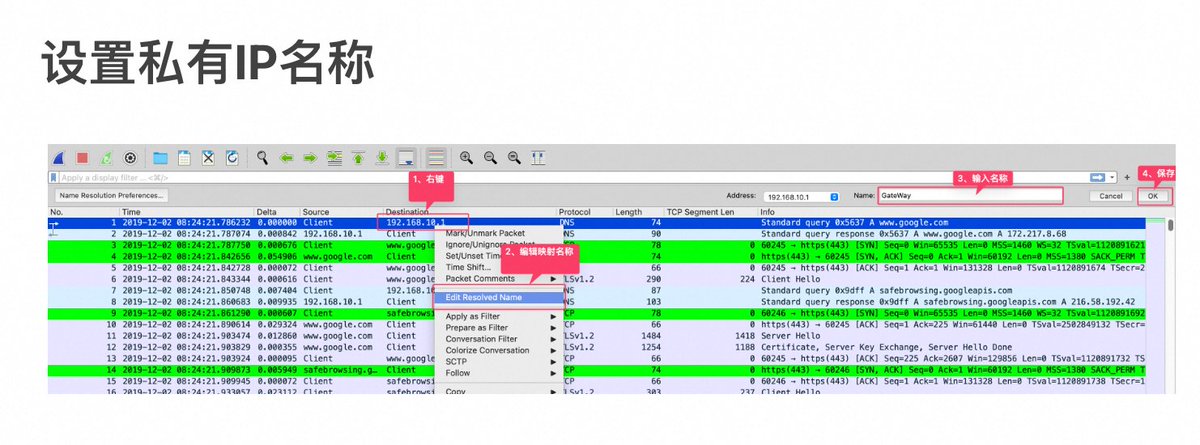Sort by the Time column header
1200x445 pixels.
(x=187, y=212)
